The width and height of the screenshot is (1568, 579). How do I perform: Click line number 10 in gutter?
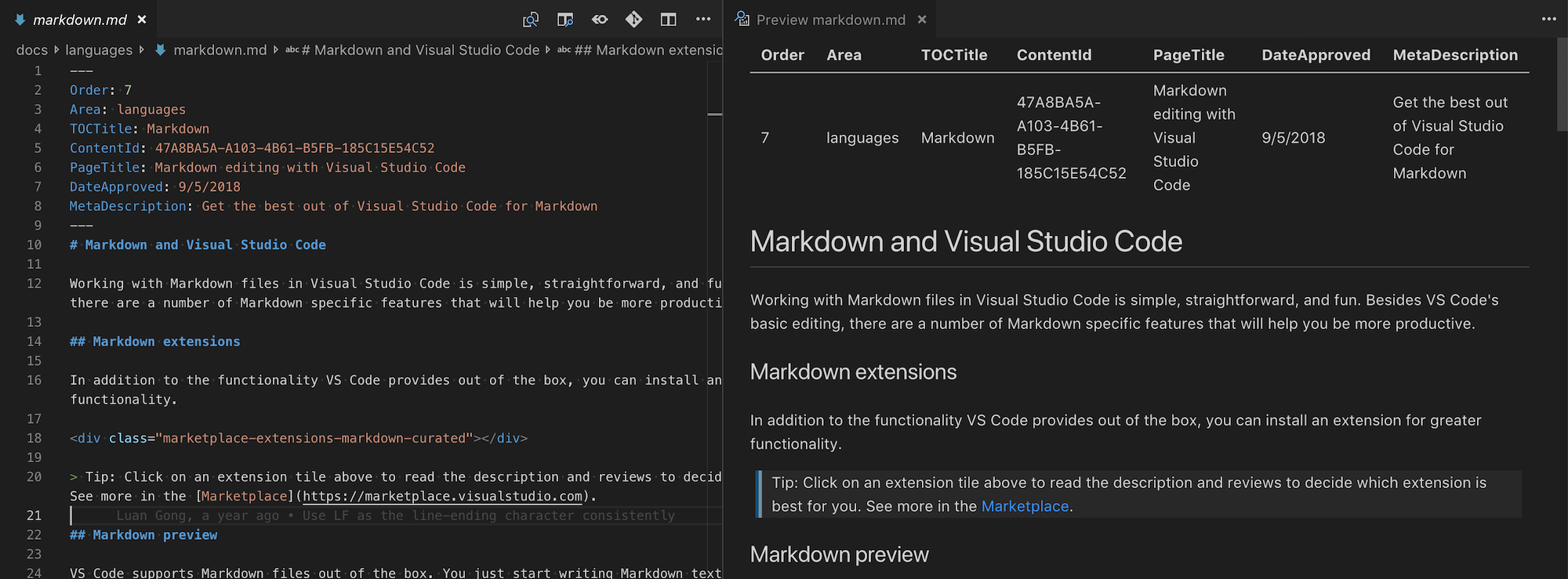[x=34, y=245]
